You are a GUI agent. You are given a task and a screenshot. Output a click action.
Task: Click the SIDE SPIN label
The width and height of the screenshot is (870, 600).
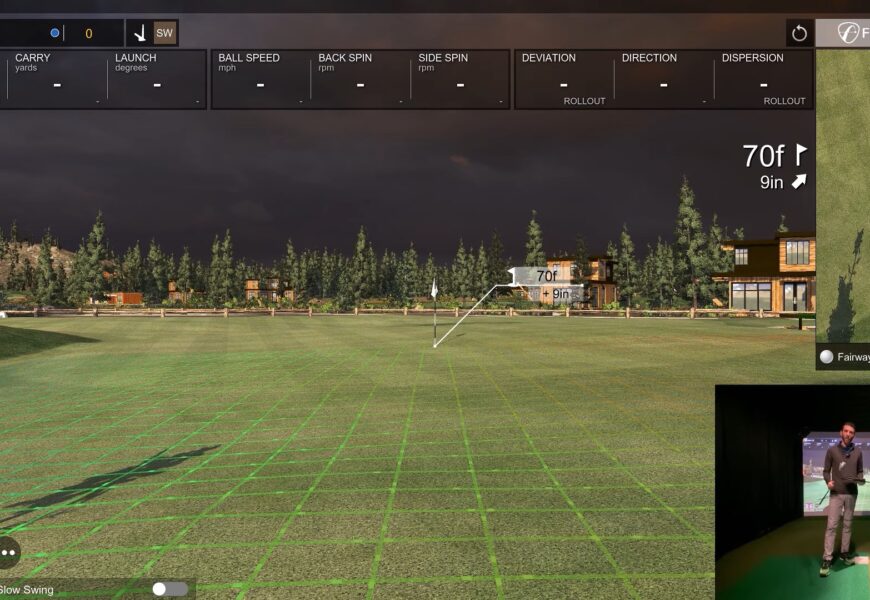click(443, 58)
